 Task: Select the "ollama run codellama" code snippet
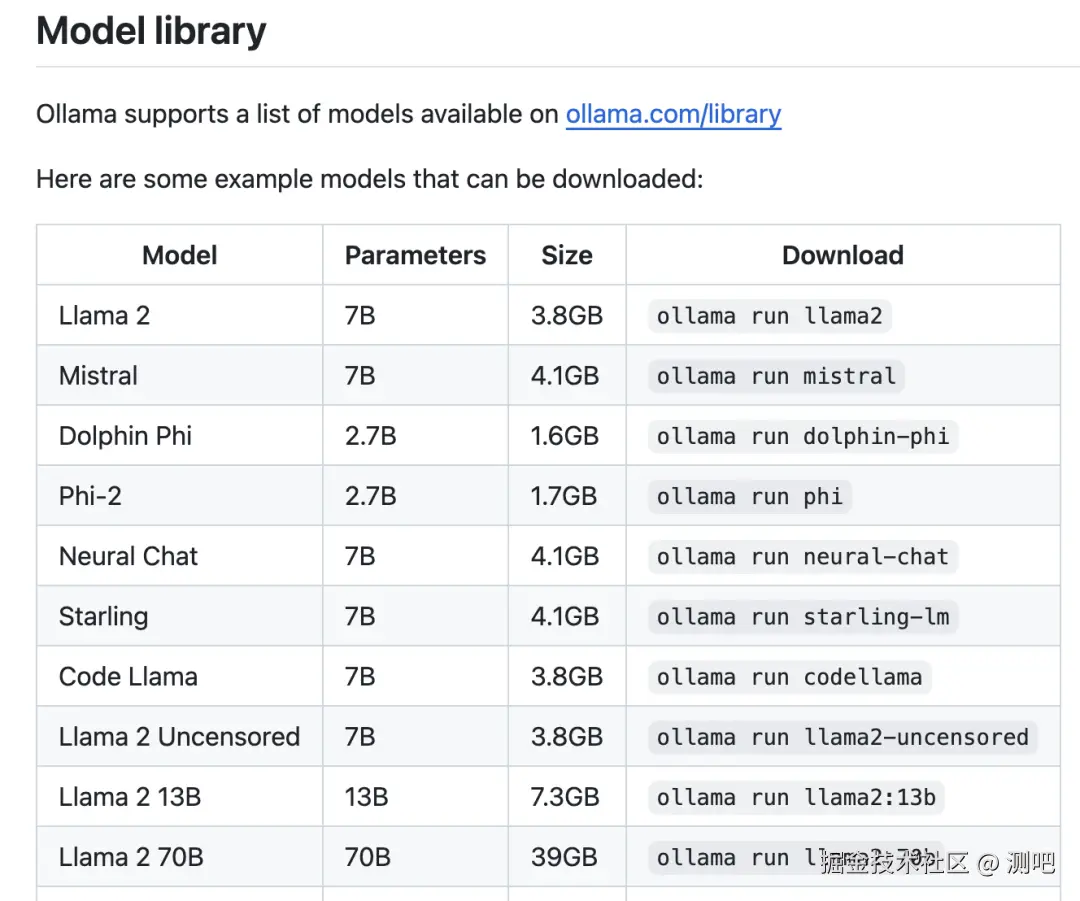[x=789, y=677]
